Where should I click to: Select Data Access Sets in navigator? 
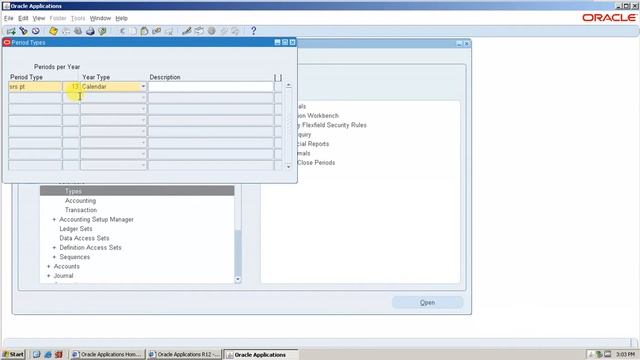84,238
